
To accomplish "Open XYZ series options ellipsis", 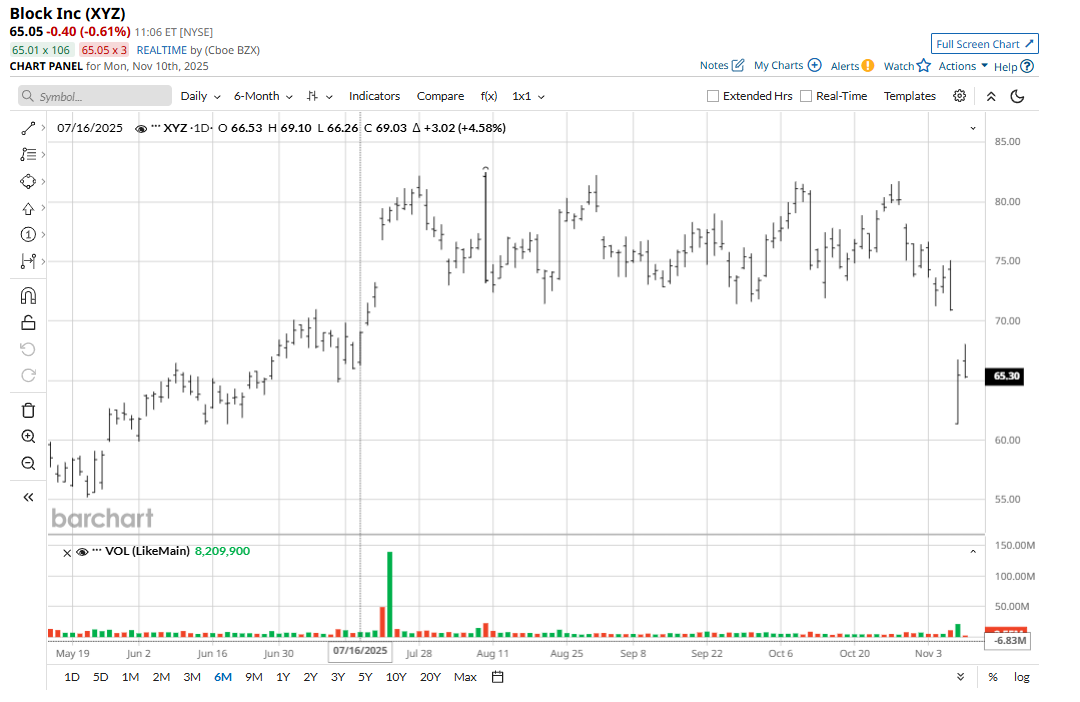I will point(156,127).
